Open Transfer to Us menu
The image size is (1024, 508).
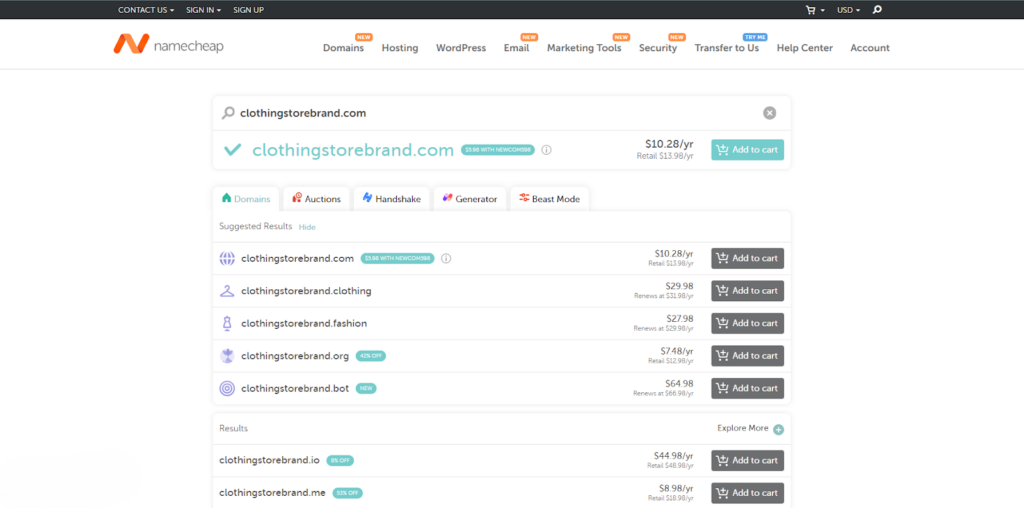[x=727, y=48]
